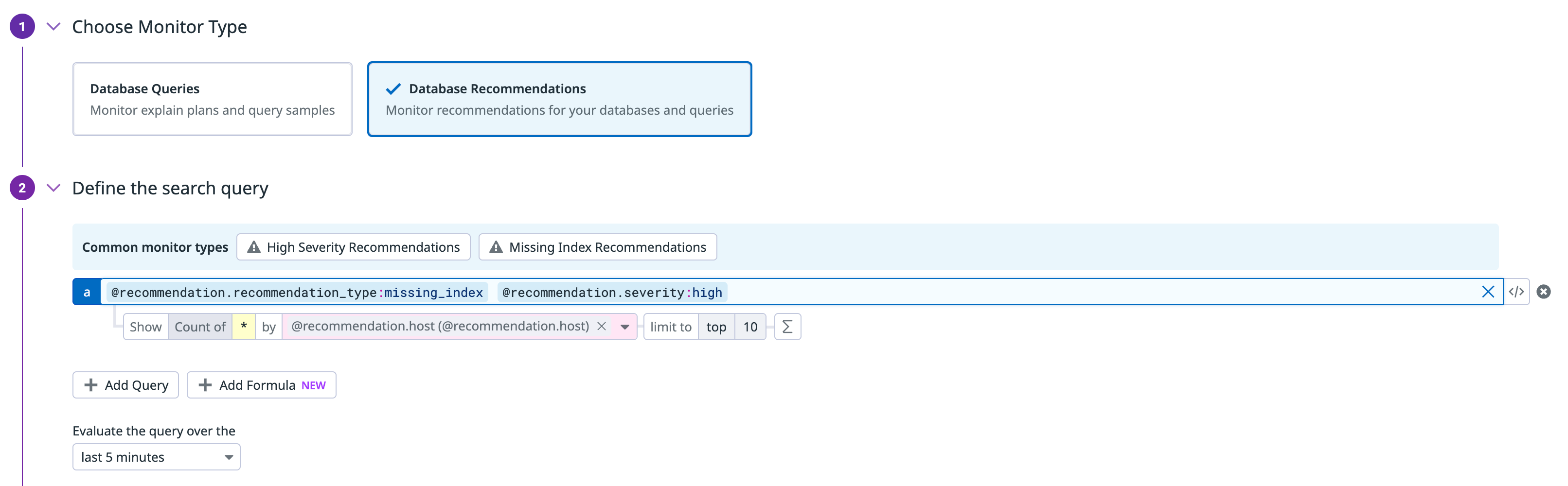Screen dimensions: 1568x486
Task: Click the Add Query button
Action: pos(125,384)
